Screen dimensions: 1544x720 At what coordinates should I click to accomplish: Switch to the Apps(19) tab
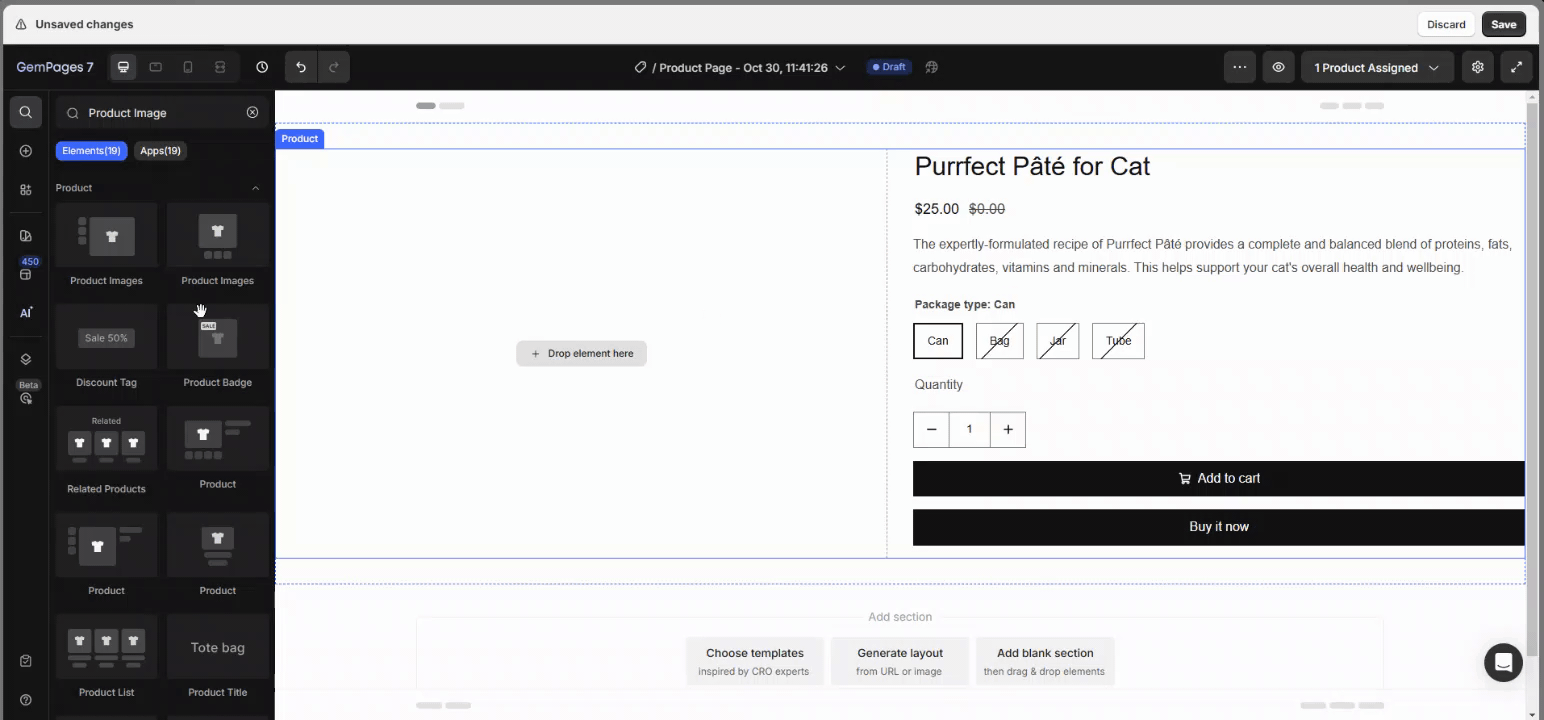point(160,150)
